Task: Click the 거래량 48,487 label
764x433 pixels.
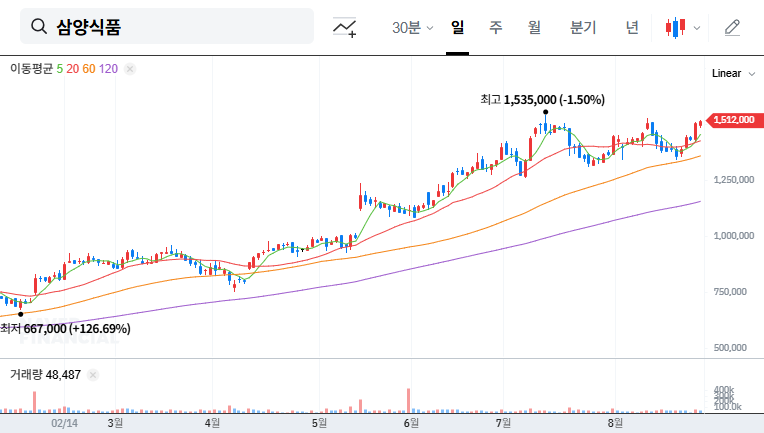Action: pyautogui.click(x=45, y=375)
